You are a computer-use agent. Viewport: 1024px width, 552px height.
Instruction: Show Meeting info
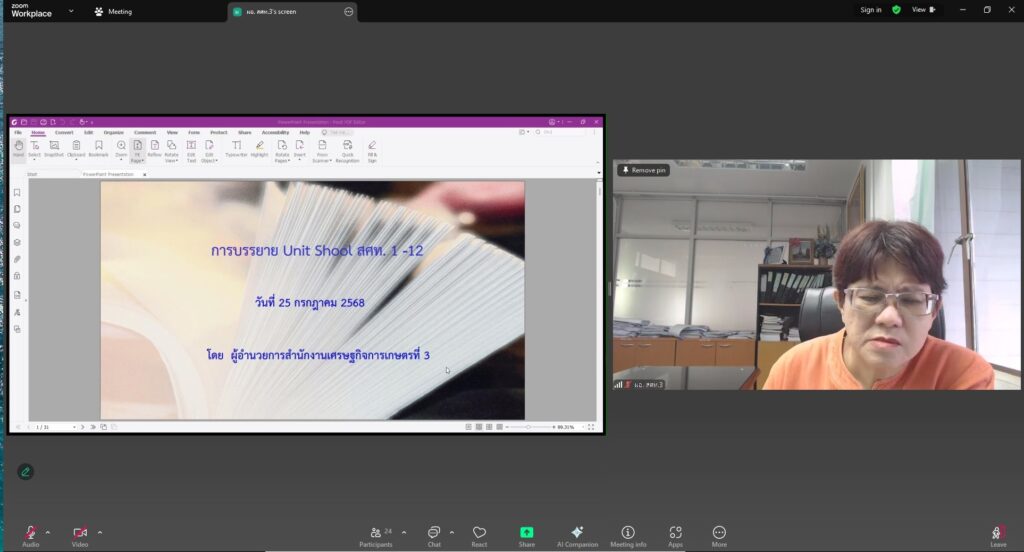point(628,536)
